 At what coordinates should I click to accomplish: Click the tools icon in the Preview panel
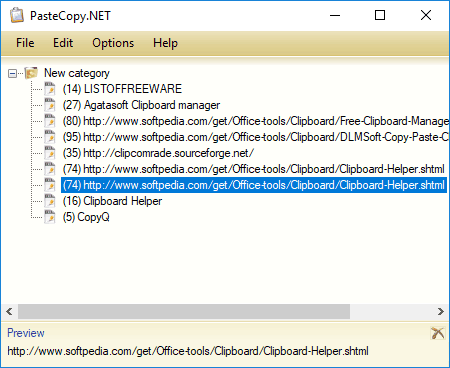[x=438, y=333]
